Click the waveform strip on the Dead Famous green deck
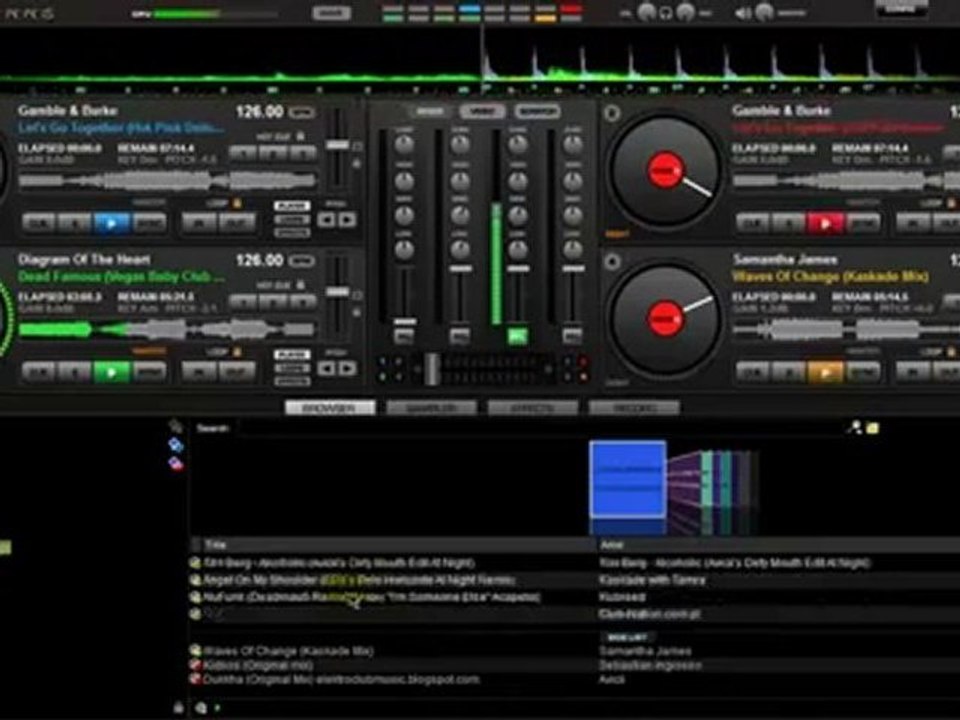The image size is (960, 720). 167,330
